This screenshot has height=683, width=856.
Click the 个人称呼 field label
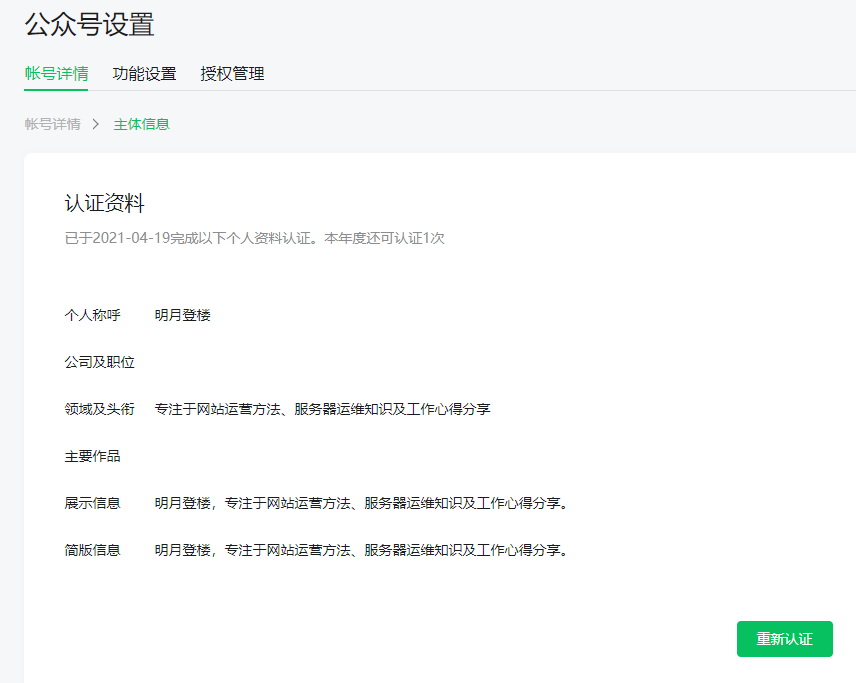pos(92,315)
